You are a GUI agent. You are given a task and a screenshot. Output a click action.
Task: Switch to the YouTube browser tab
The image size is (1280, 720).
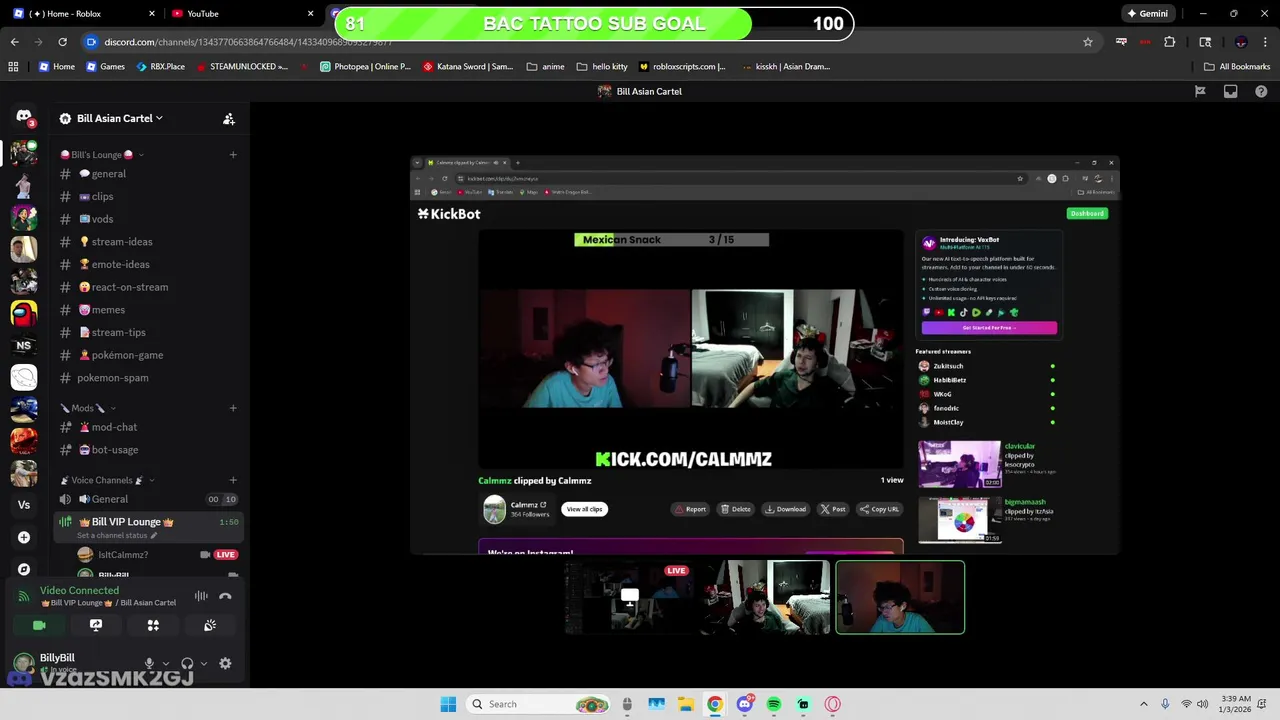(x=240, y=14)
